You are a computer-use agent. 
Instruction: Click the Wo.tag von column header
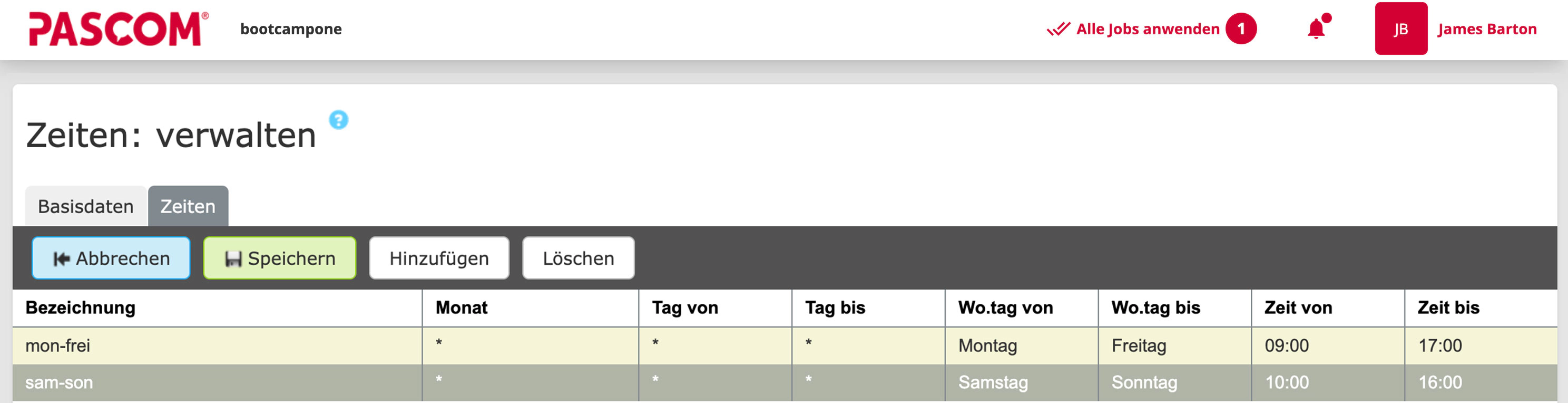point(1005,308)
